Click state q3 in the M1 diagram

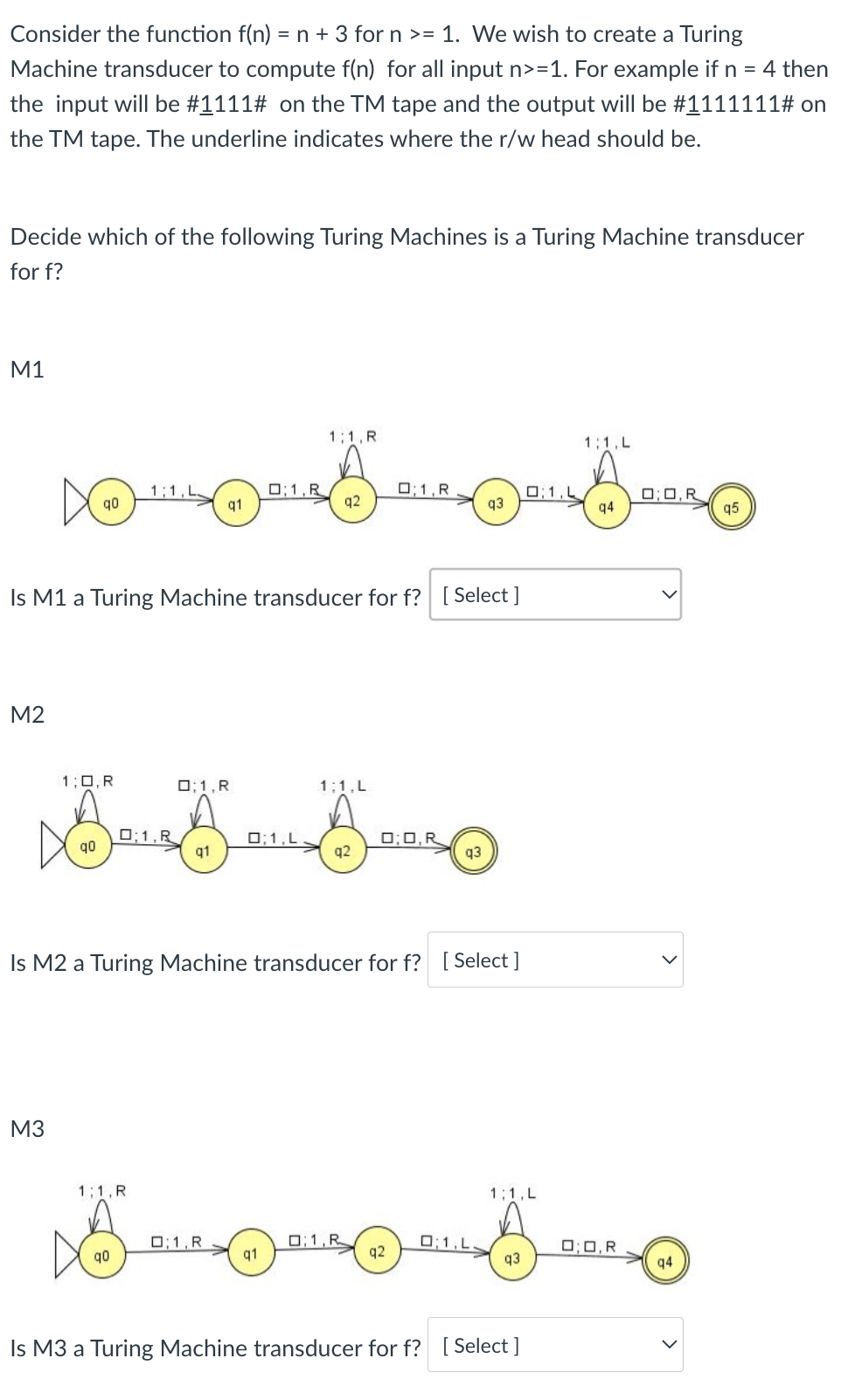pos(495,502)
